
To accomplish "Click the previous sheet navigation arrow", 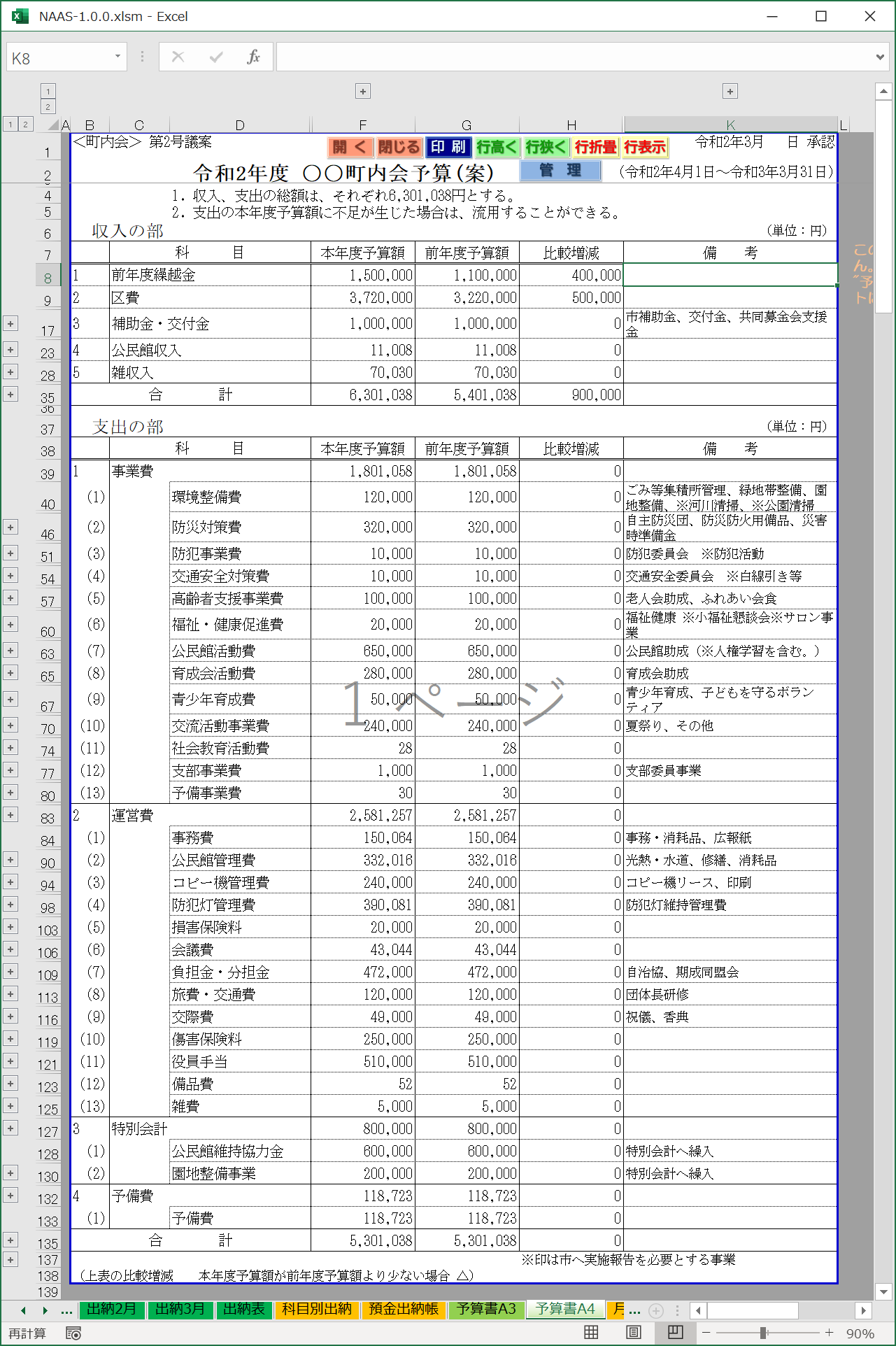I will (x=23, y=1310).
